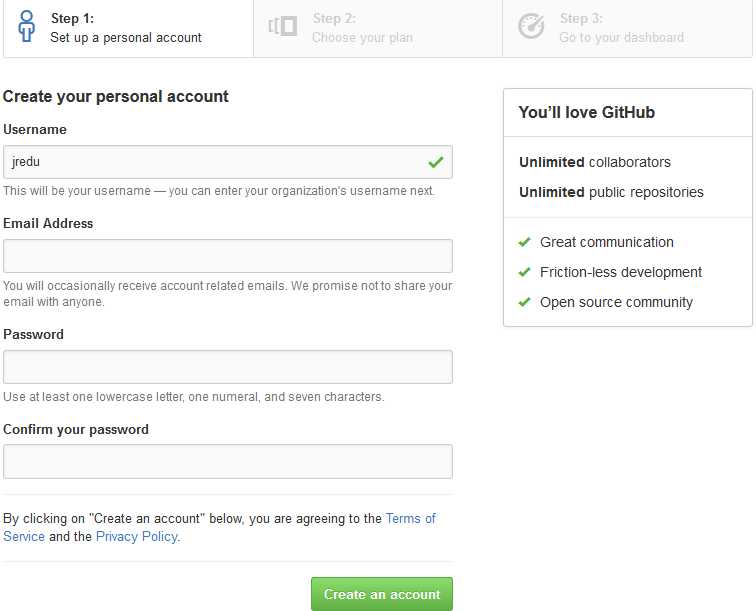Click the plan cards icon for Step 2
Screen dimensions: 756x611
[283, 26]
